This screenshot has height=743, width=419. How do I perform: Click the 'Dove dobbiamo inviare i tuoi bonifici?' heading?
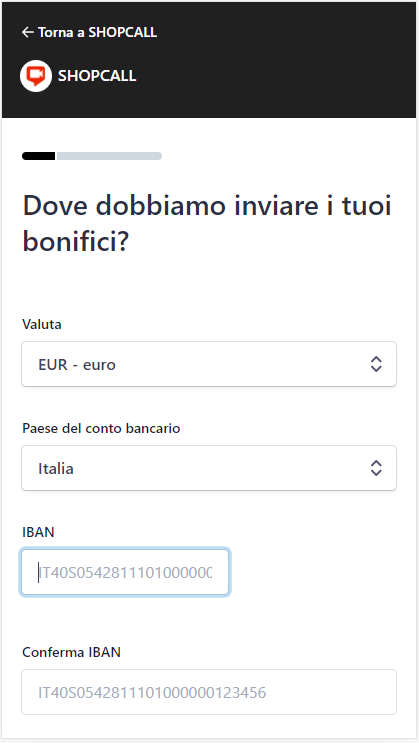pos(208,224)
